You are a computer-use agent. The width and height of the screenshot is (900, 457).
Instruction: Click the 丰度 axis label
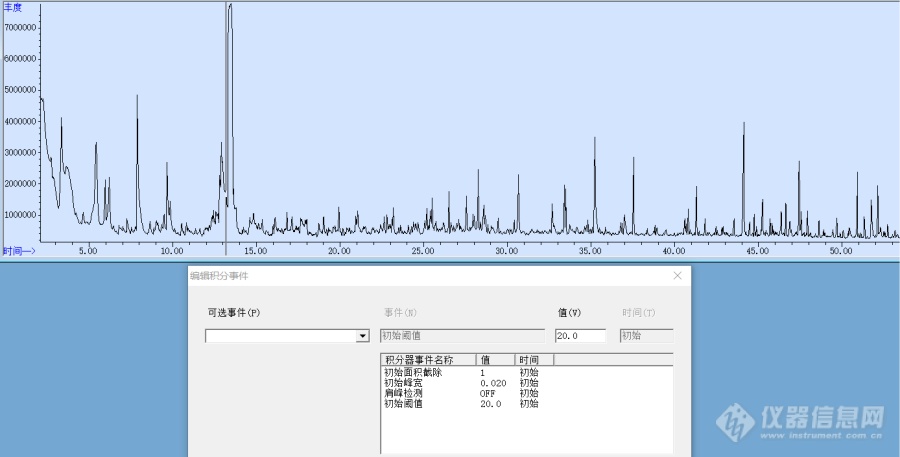click(x=13, y=7)
